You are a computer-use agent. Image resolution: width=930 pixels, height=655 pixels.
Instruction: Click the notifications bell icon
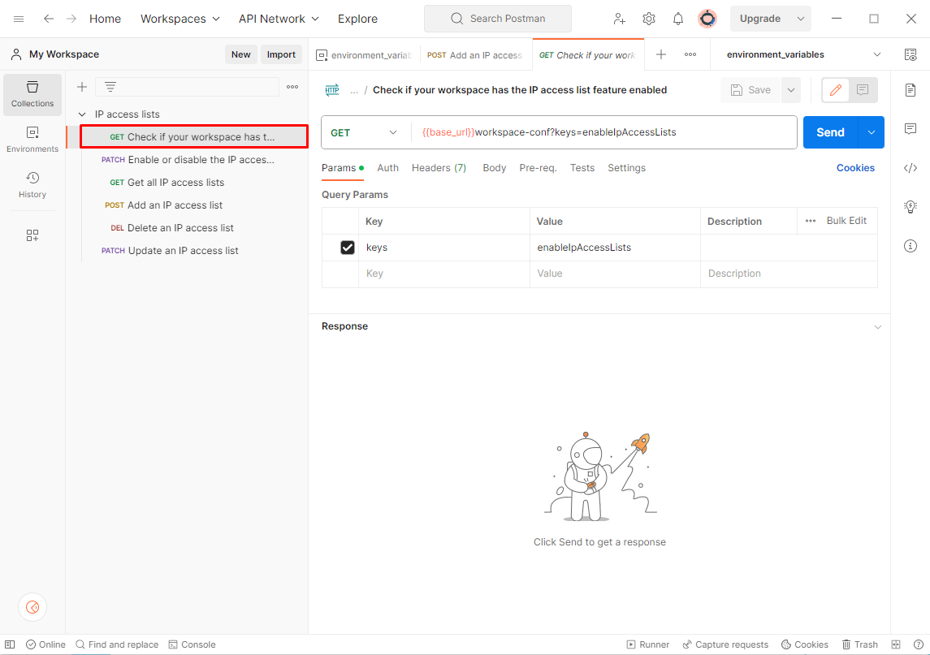coord(678,19)
